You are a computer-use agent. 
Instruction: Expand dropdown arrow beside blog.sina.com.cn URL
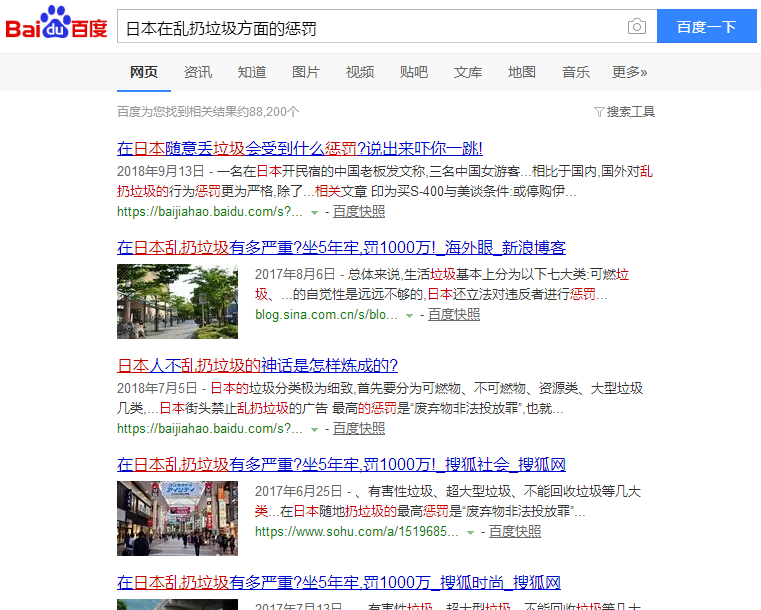click(410, 315)
